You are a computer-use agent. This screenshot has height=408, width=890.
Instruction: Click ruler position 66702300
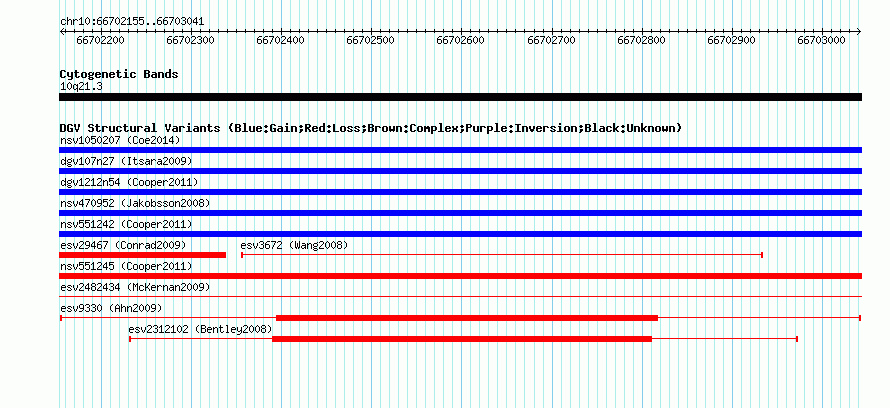click(191, 40)
